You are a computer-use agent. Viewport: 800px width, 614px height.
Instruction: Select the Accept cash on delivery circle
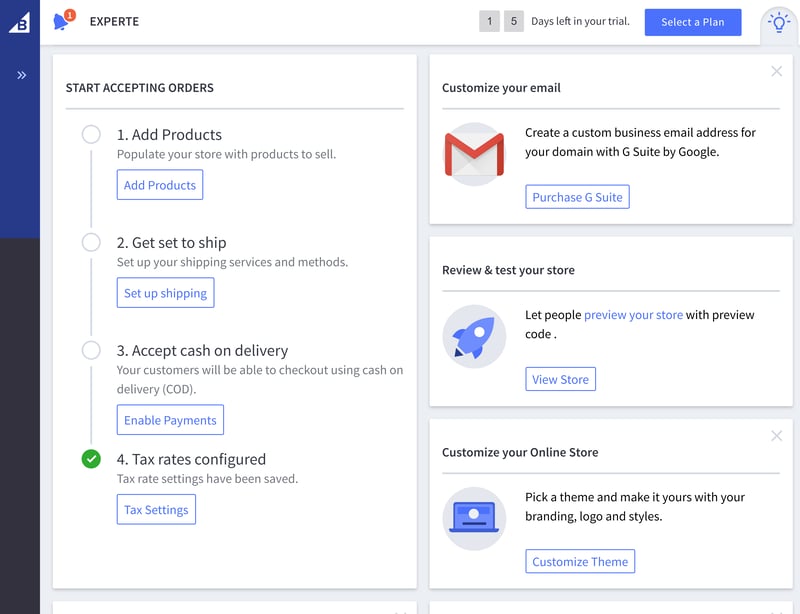pos(91,350)
